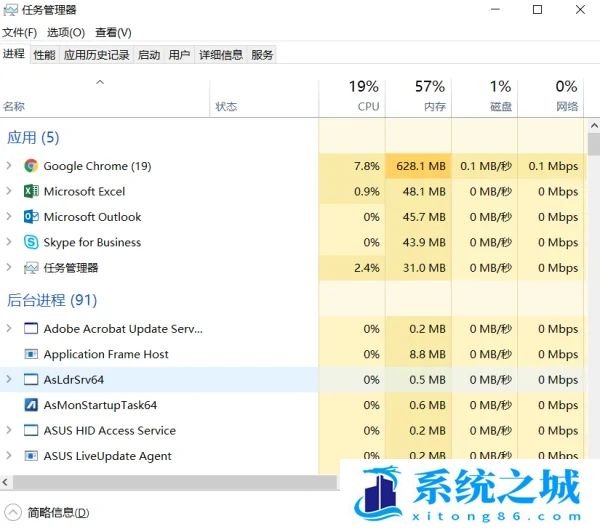Click the Application Frame Host icon
This screenshot has width=600, height=529.
point(31,354)
